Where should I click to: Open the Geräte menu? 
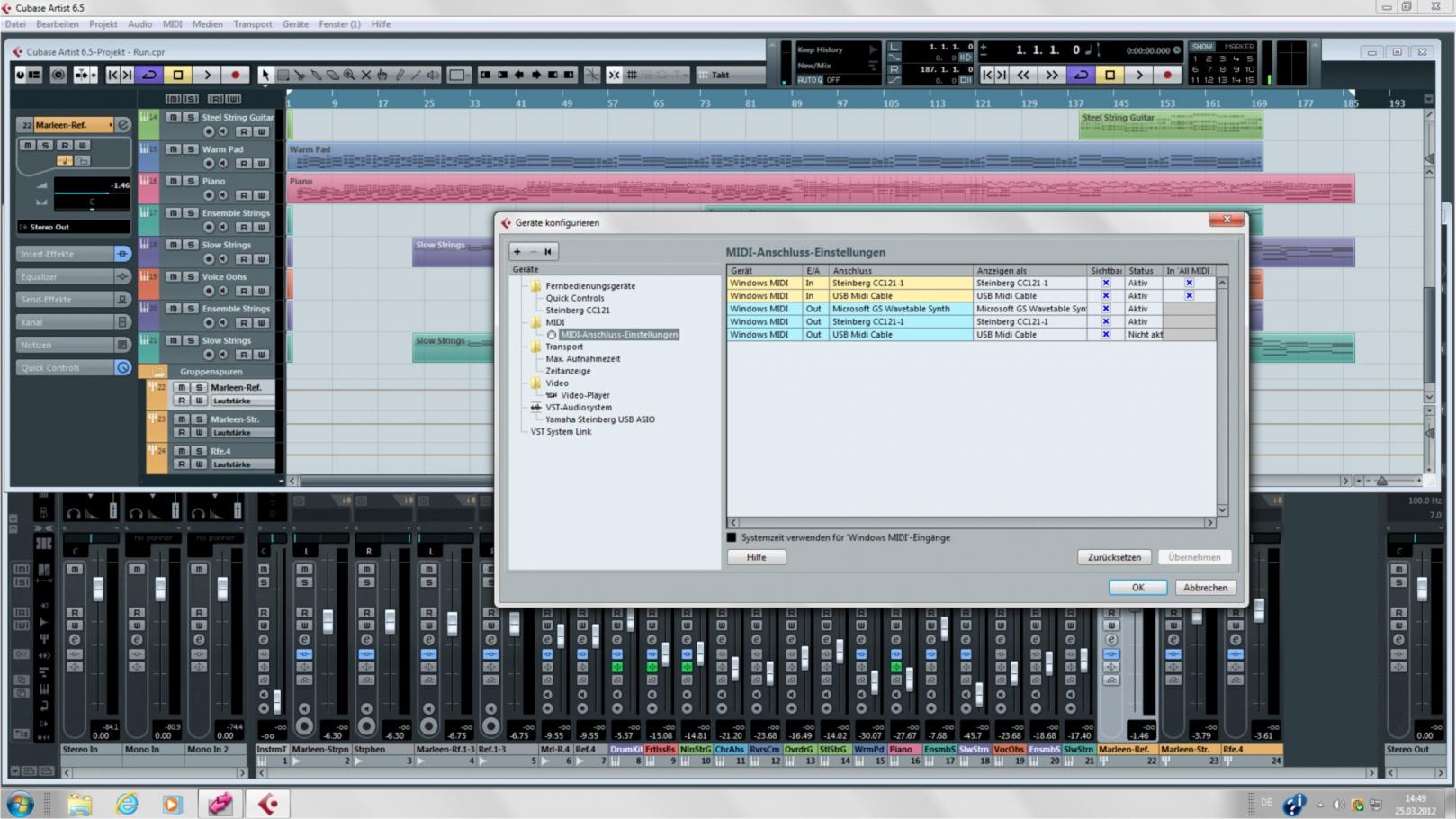(x=294, y=24)
